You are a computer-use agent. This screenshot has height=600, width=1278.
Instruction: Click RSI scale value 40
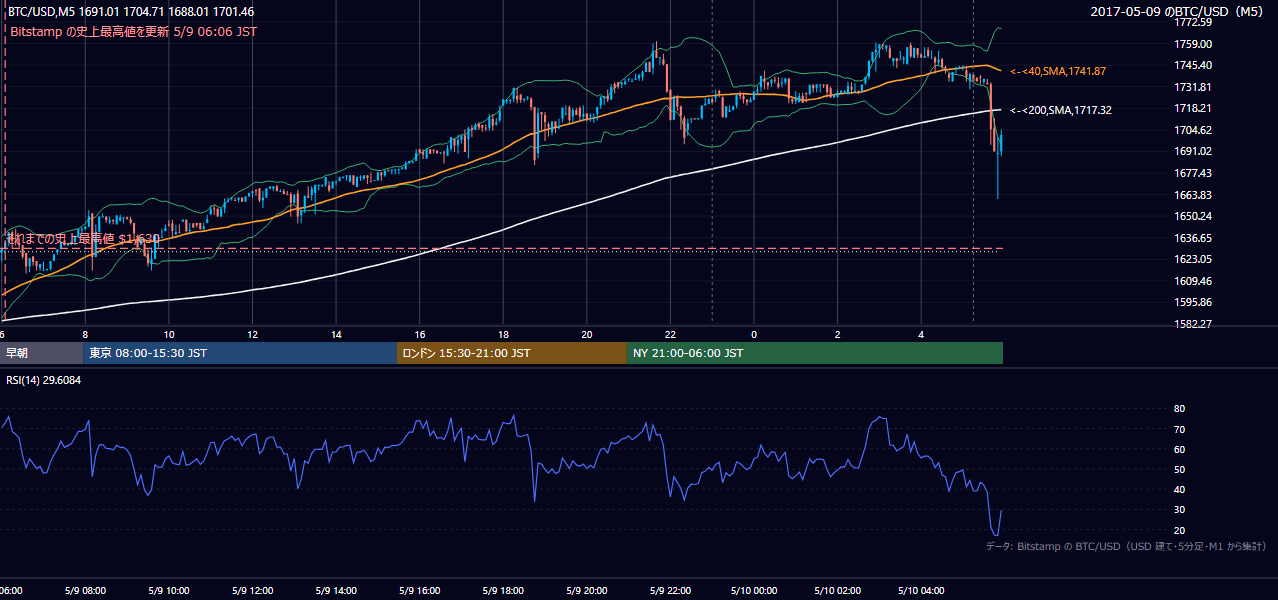(x=1179, y=489)
